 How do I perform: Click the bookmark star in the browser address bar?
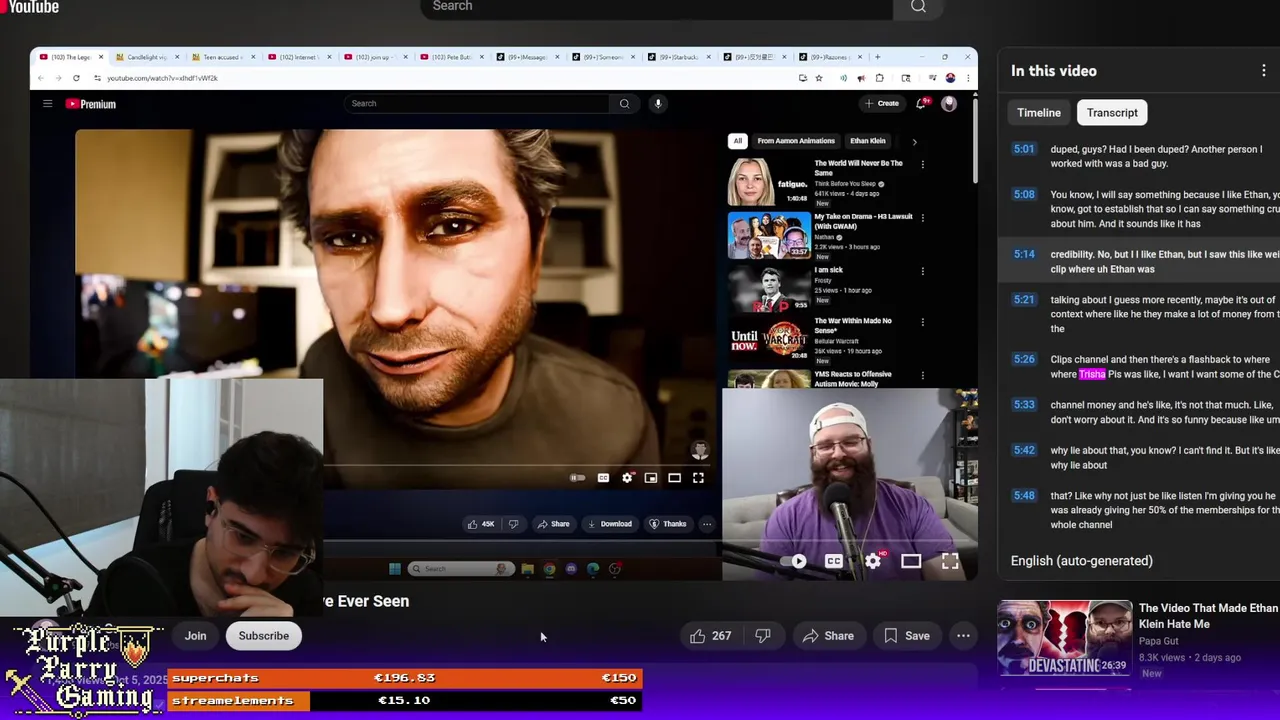tap(819, 78)
